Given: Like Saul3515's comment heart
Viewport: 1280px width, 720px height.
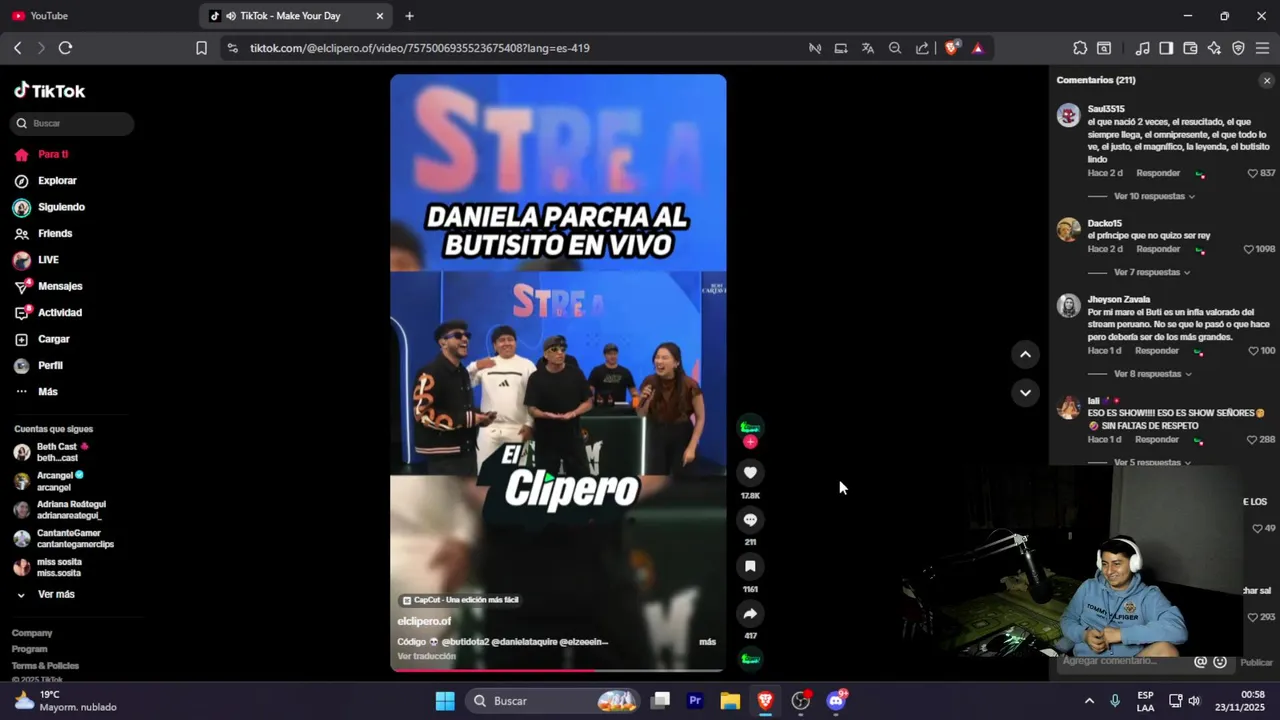Looking at the screenshot, I should click(x=1252, y=173).
